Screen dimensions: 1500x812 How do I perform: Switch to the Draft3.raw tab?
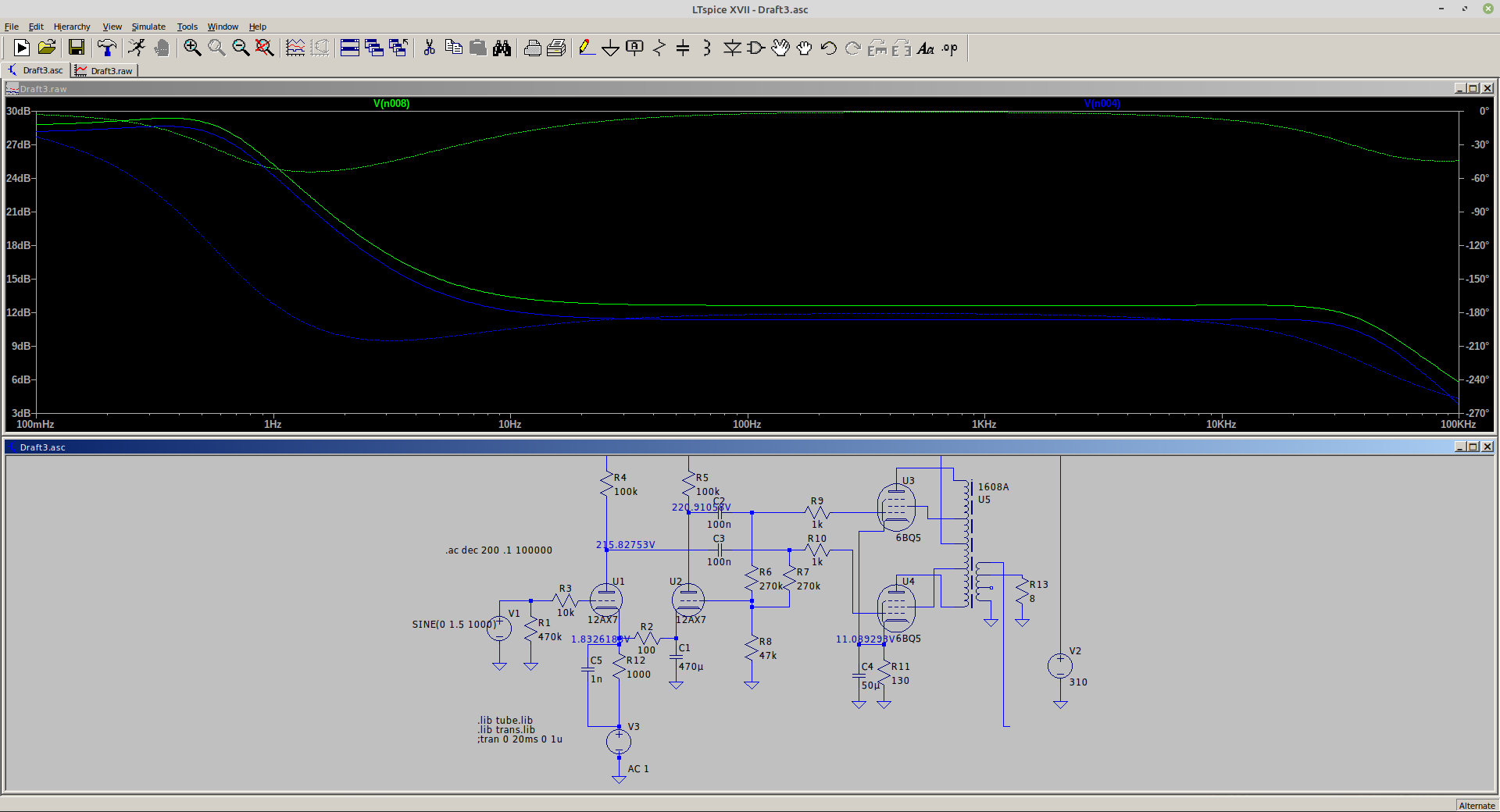pyautogui.click(x=105, y=71)
